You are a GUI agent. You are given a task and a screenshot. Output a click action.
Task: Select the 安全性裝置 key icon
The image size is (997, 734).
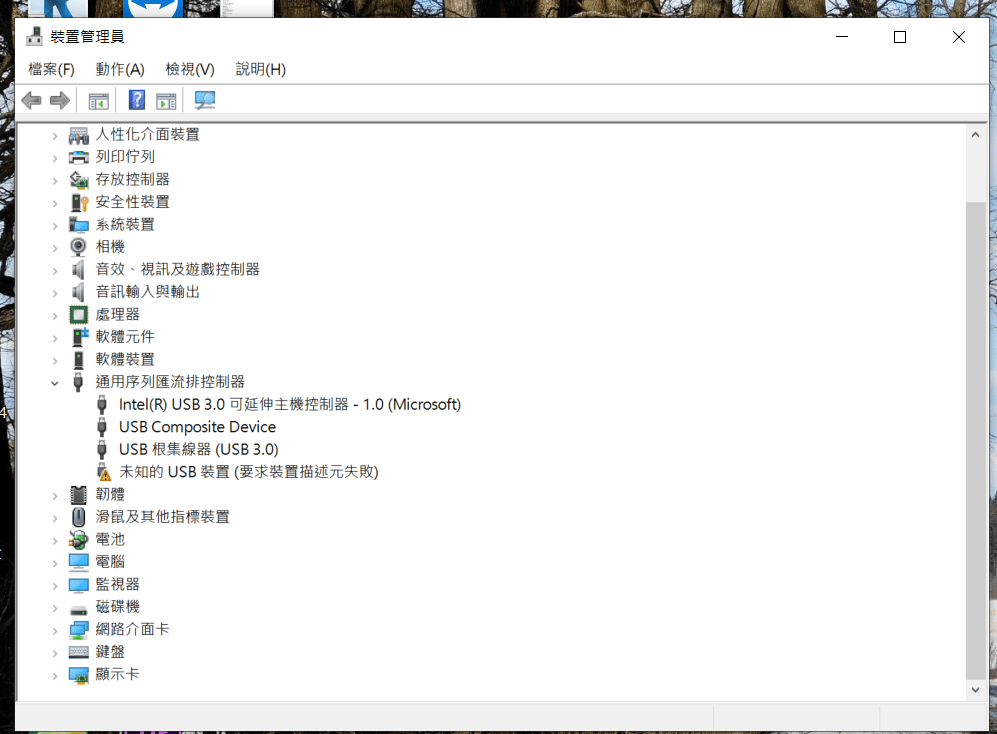click(79, 202)
